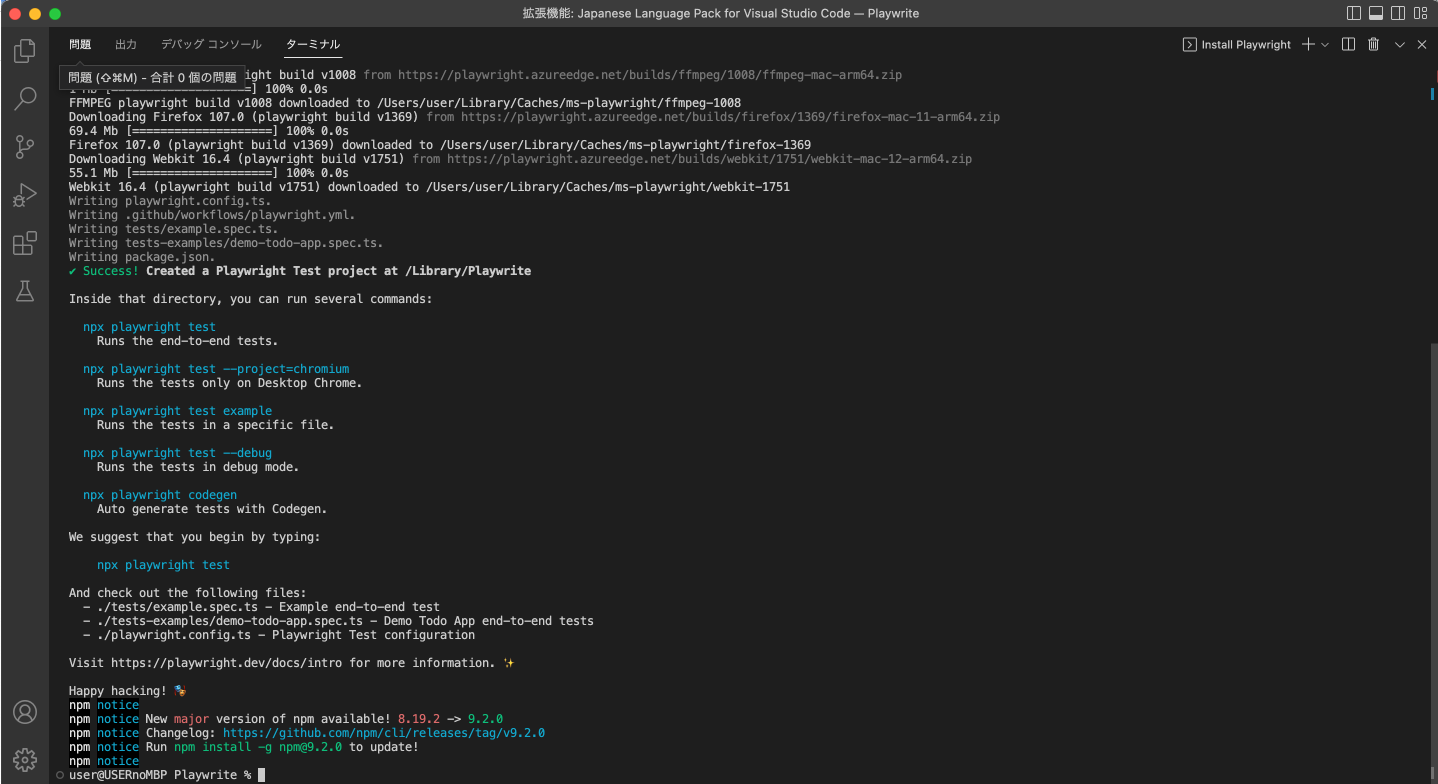The height and width of the screenshot is (784, 1438).
Task: Open ffmpeg-mac-arm64.zip download URL
Action: coord(650,75)
